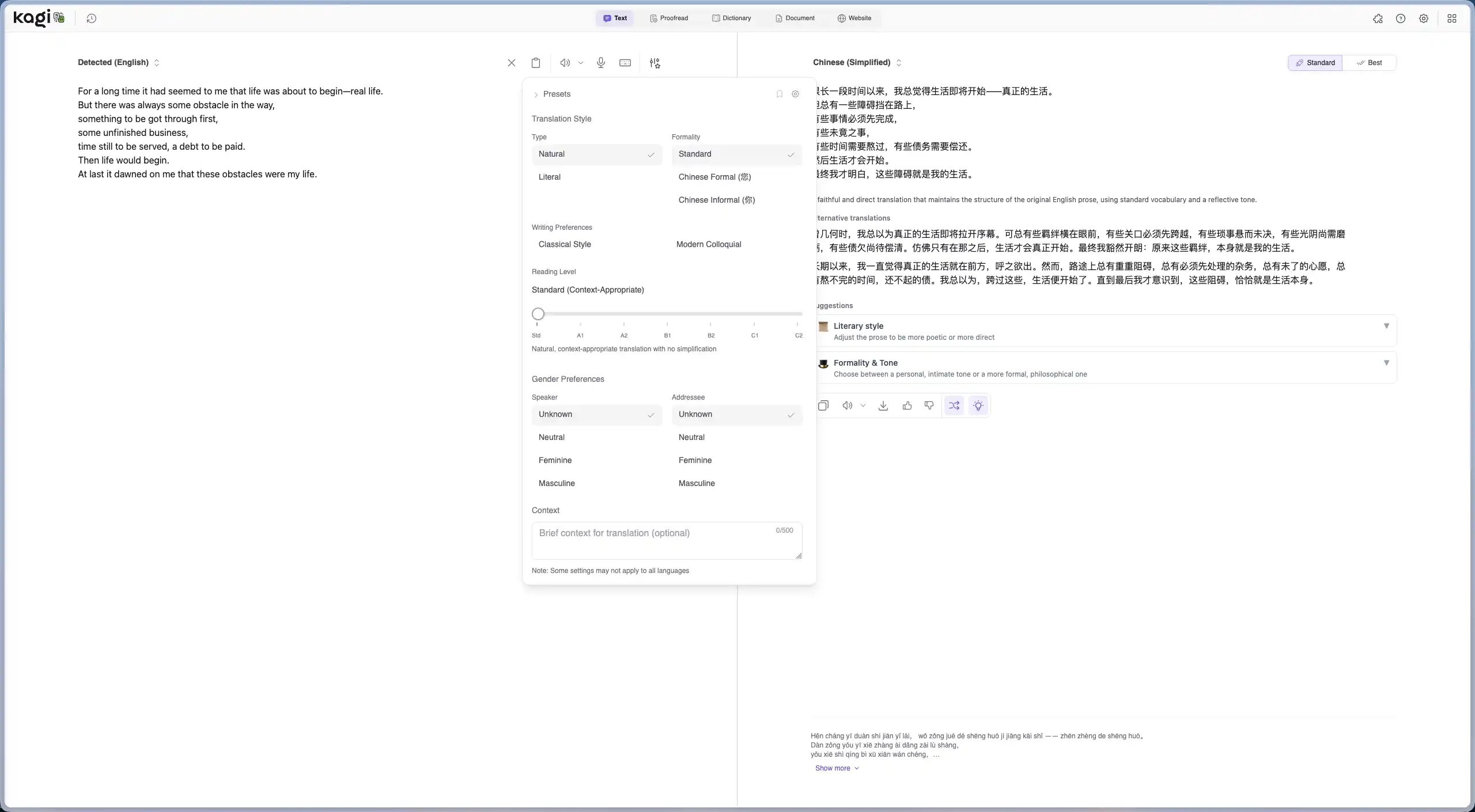Switch to the Dictionary tab
This screenshot has width=1475, height=812.
[731, 18]
